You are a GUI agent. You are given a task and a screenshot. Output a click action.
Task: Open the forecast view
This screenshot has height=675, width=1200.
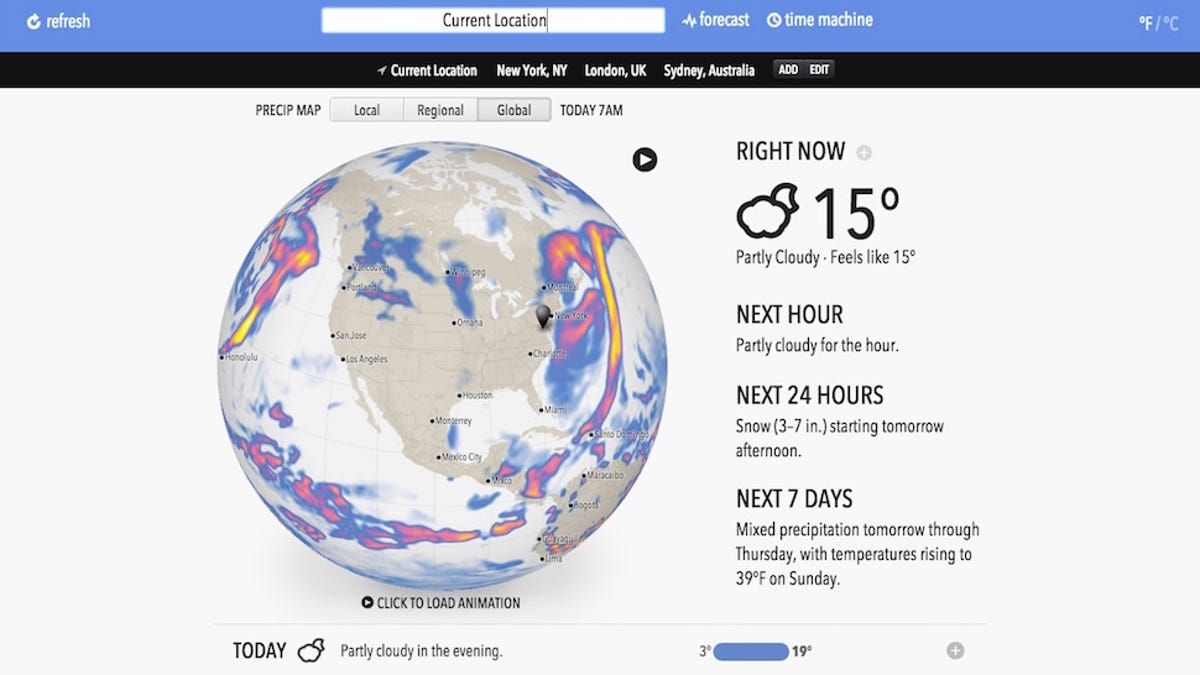click(x=716, y=20)
